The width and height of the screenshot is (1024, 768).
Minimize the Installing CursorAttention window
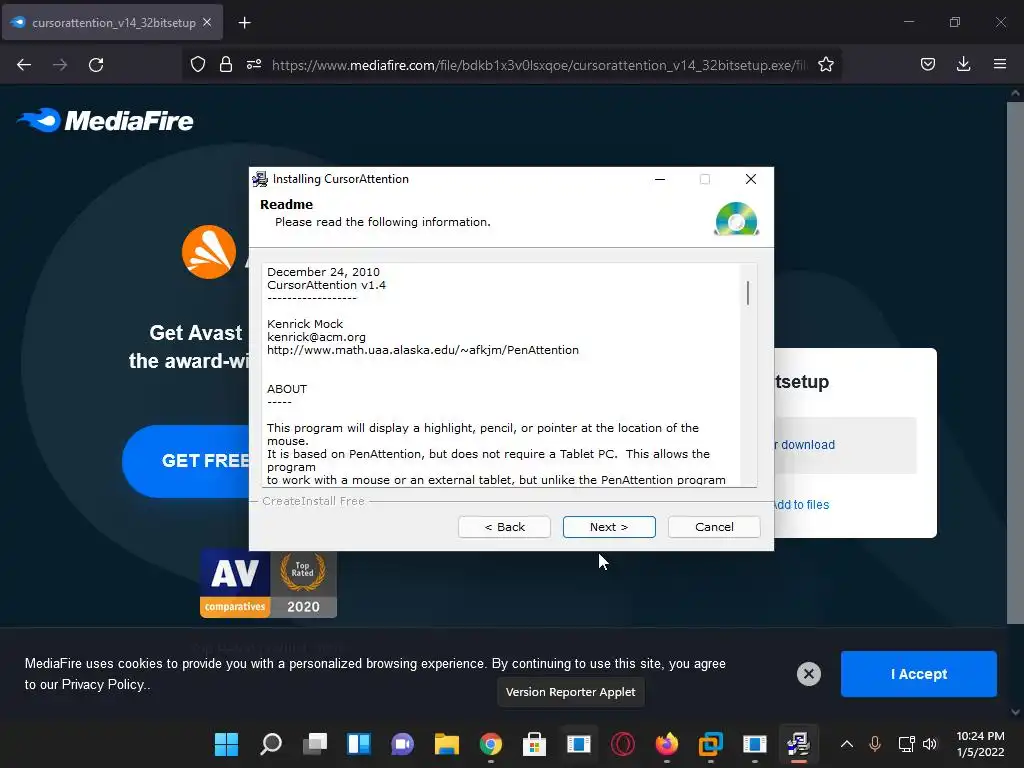coord(660,179)
